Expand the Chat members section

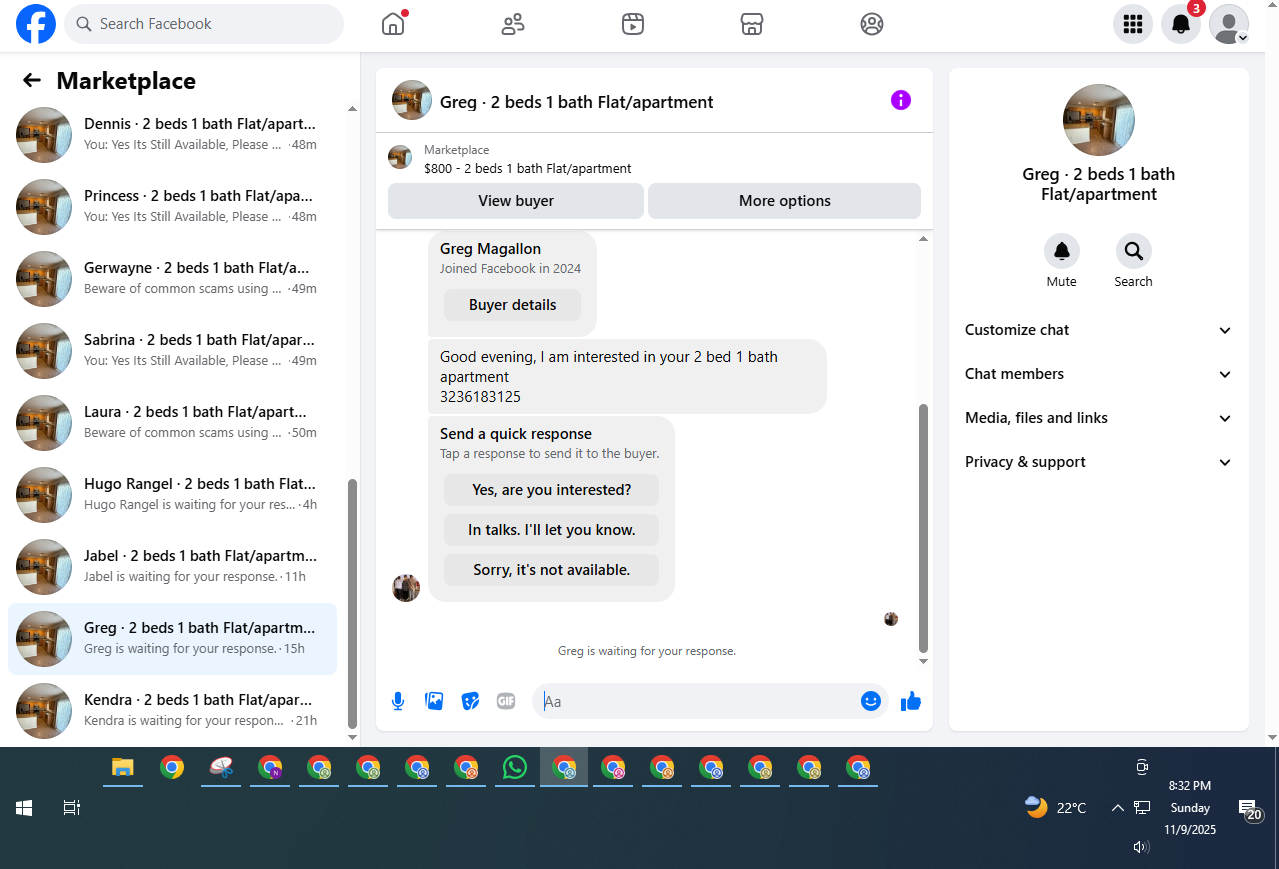[x=1098, y=374]
